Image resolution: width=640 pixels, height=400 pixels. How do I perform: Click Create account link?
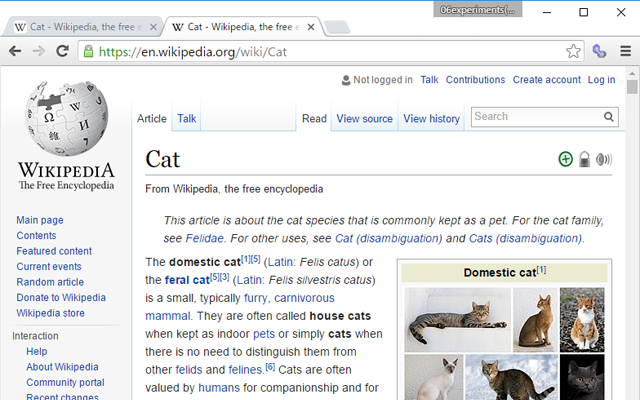(x=547, y=80)
